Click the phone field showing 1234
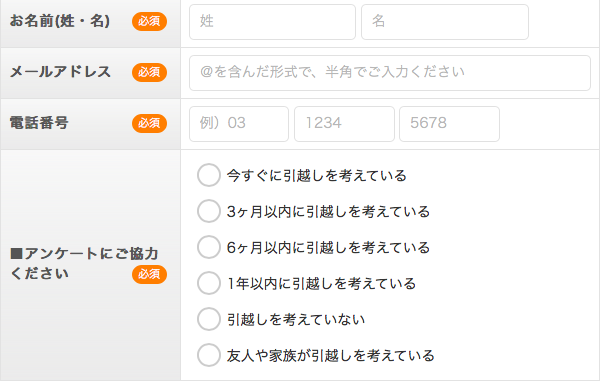 tap(344, 124)
